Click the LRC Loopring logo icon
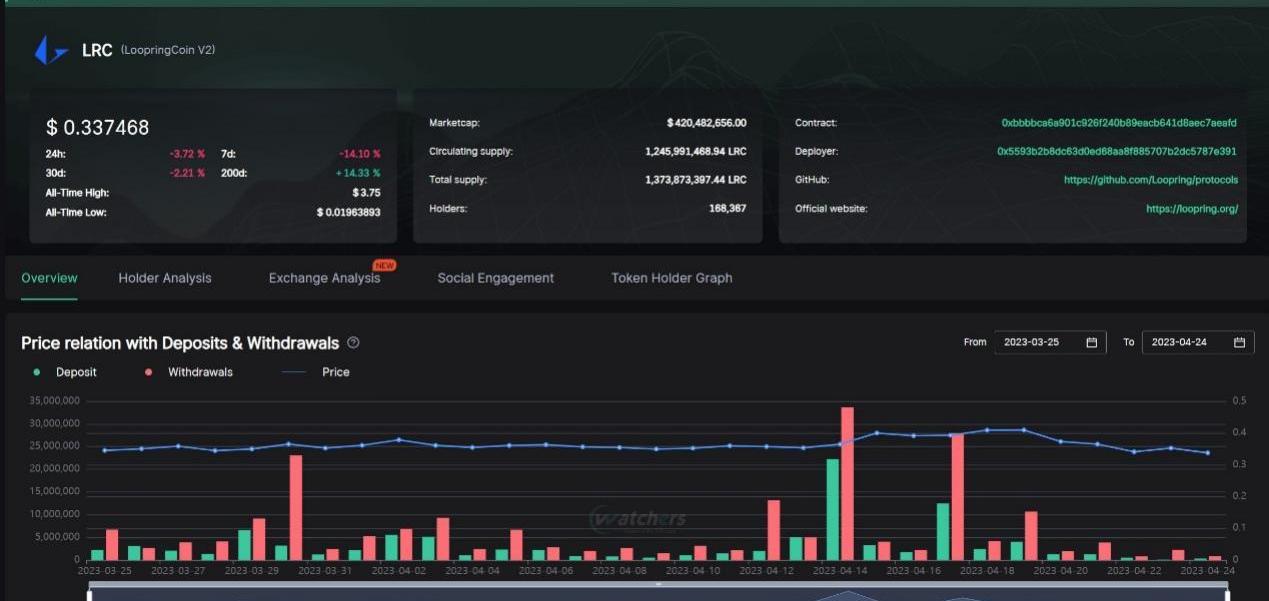The width and height of the screenshot is (1269, 601). 50,50
